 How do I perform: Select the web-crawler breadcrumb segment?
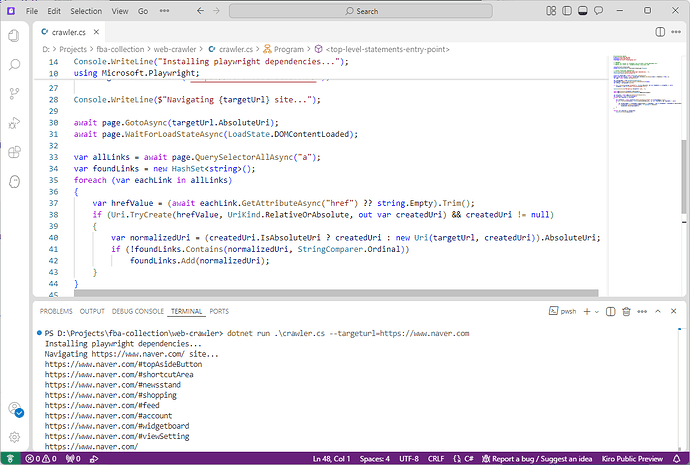[x=175, y=49]
